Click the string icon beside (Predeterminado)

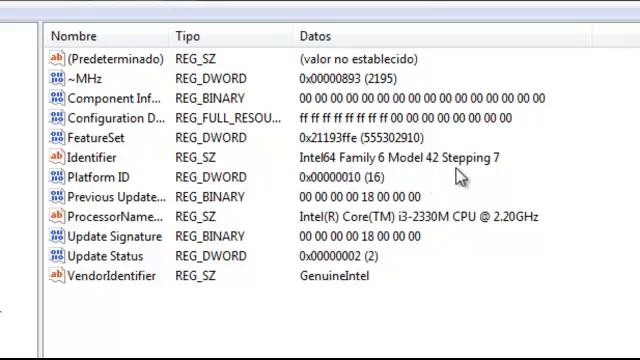(57, 58)
